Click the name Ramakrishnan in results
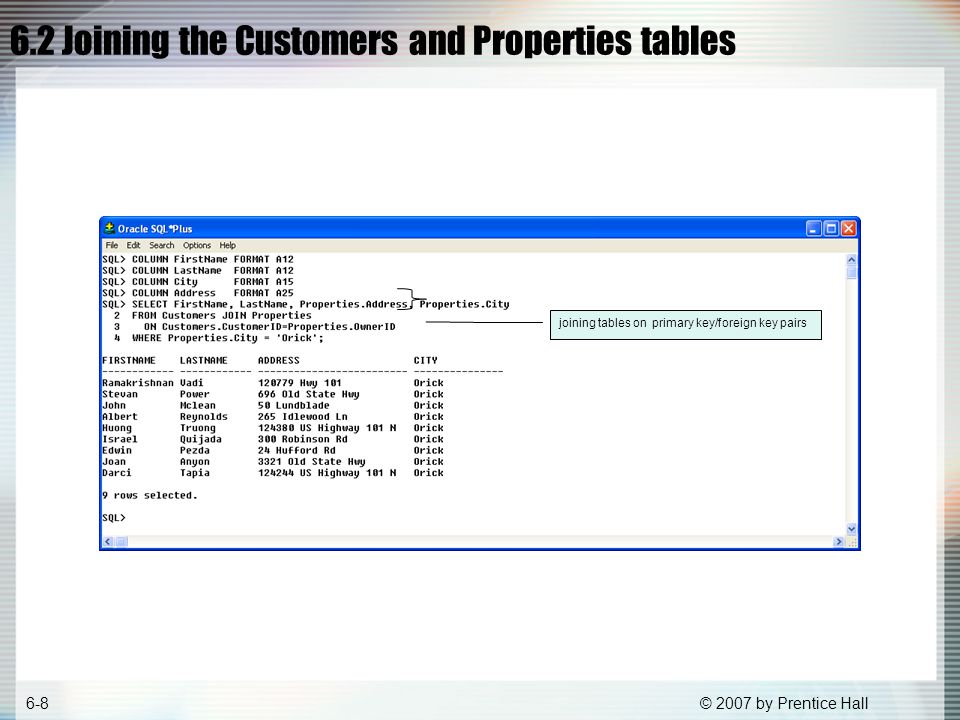The width and height of the screenshot is (960, 720). tap(138, 383)
